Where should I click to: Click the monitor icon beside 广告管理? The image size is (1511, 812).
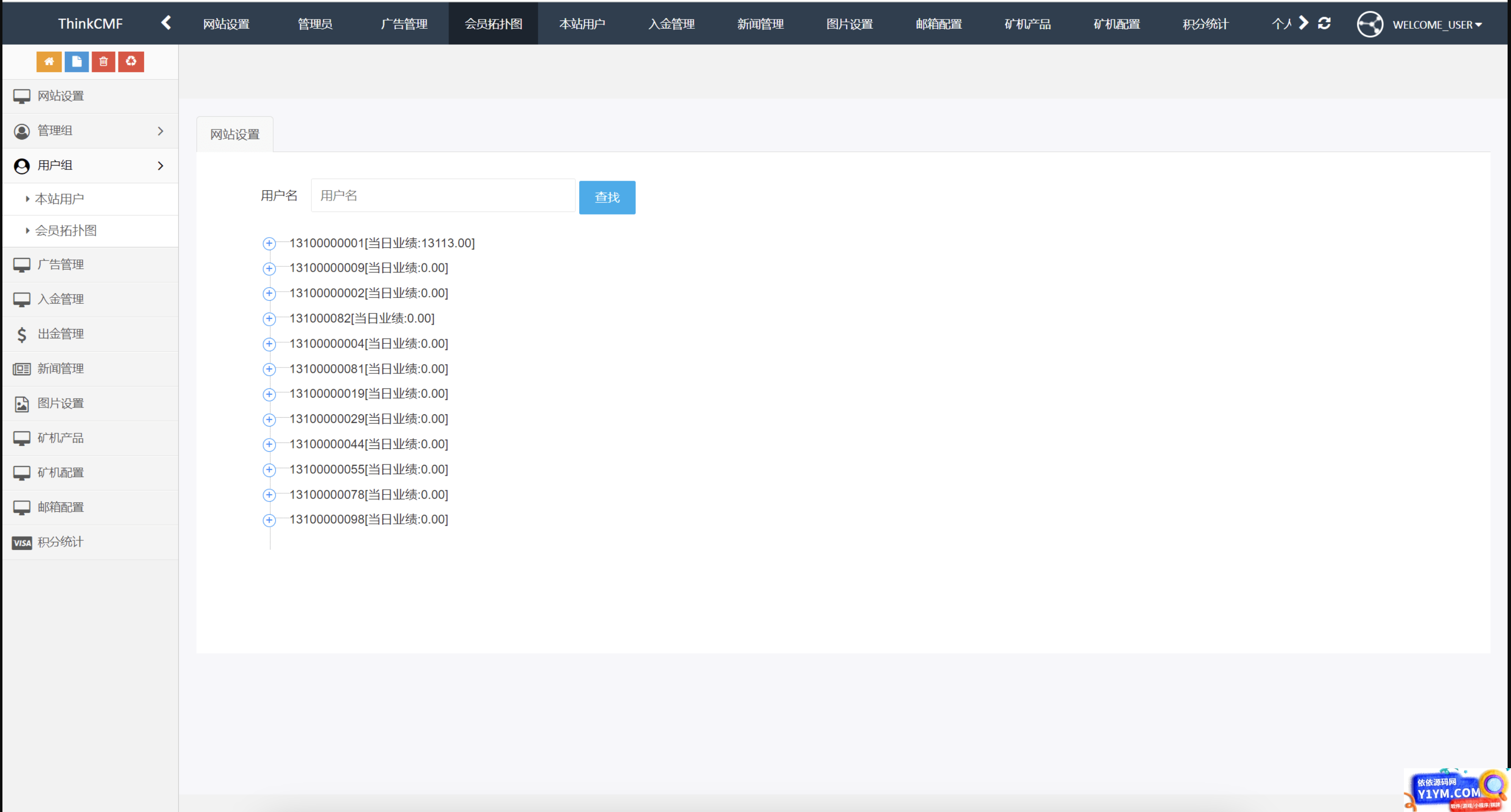pos(22,265)
